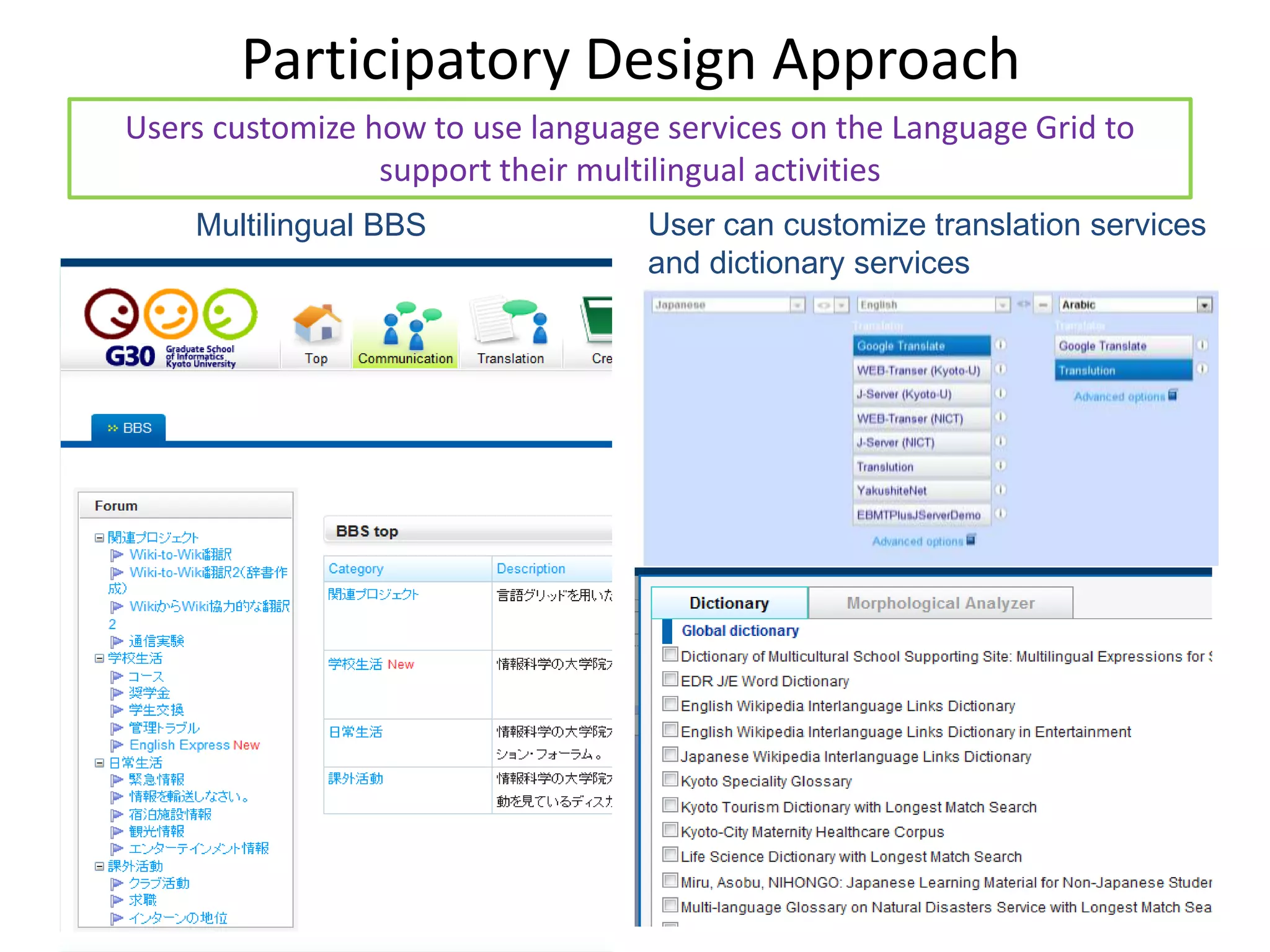Select the BBS tab
Image resolution: width=1270 pixels, height=952 pixels.
129,428
